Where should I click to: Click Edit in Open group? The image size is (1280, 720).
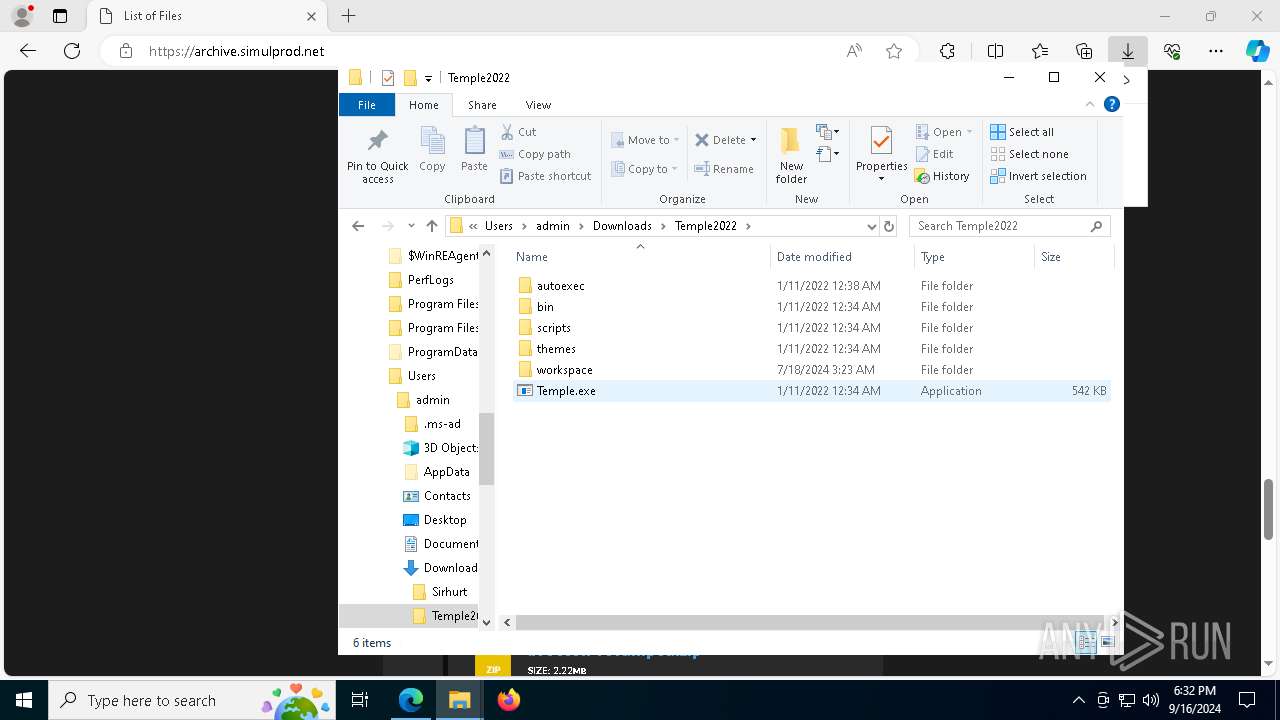(934, 154)
